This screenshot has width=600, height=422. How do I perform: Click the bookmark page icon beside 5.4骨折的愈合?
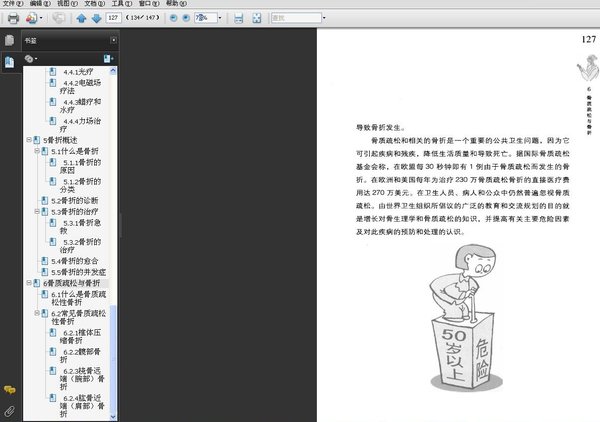point(44,261)
